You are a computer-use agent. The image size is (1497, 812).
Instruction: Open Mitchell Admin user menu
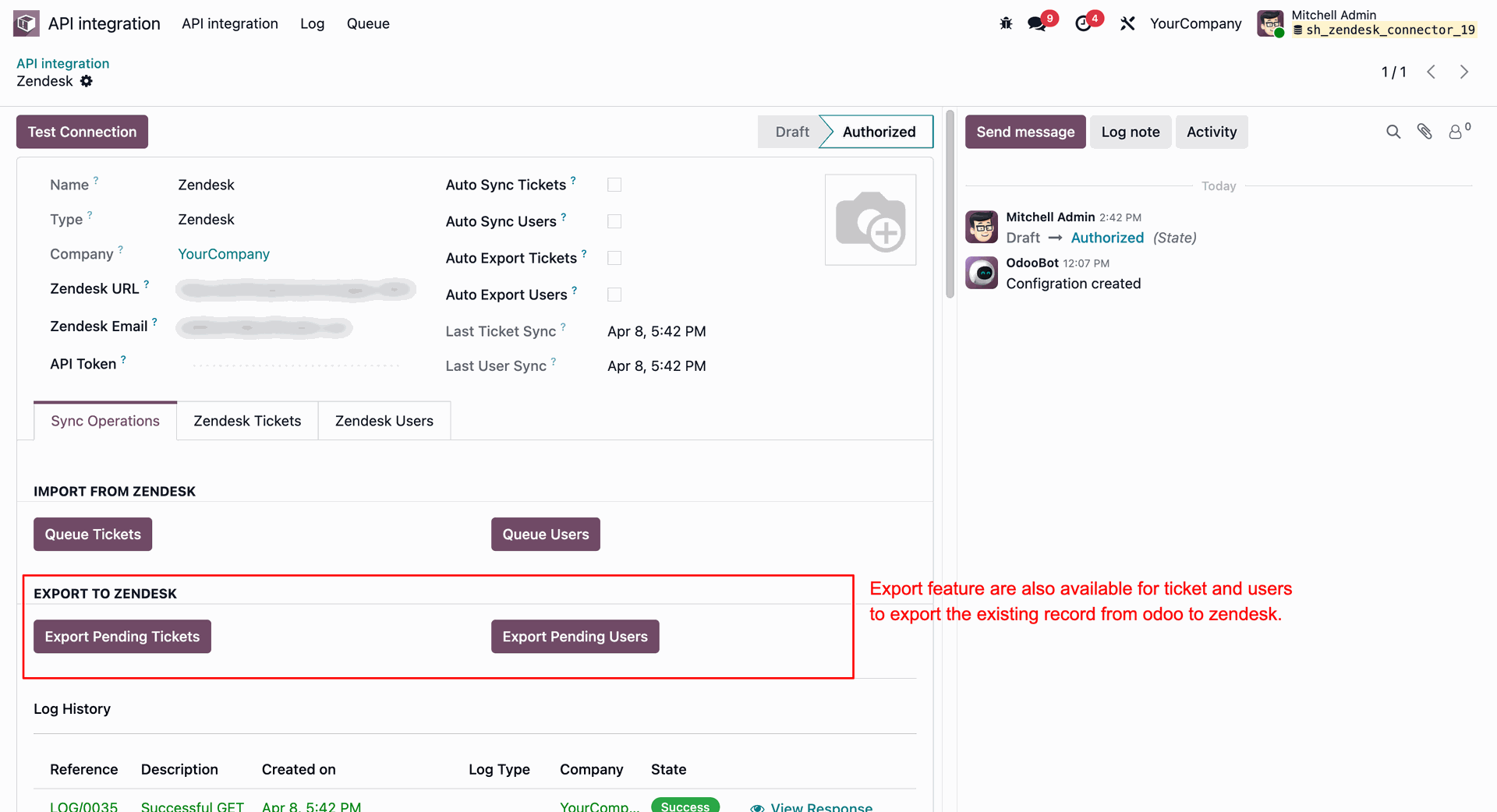tap(1367, 23)
